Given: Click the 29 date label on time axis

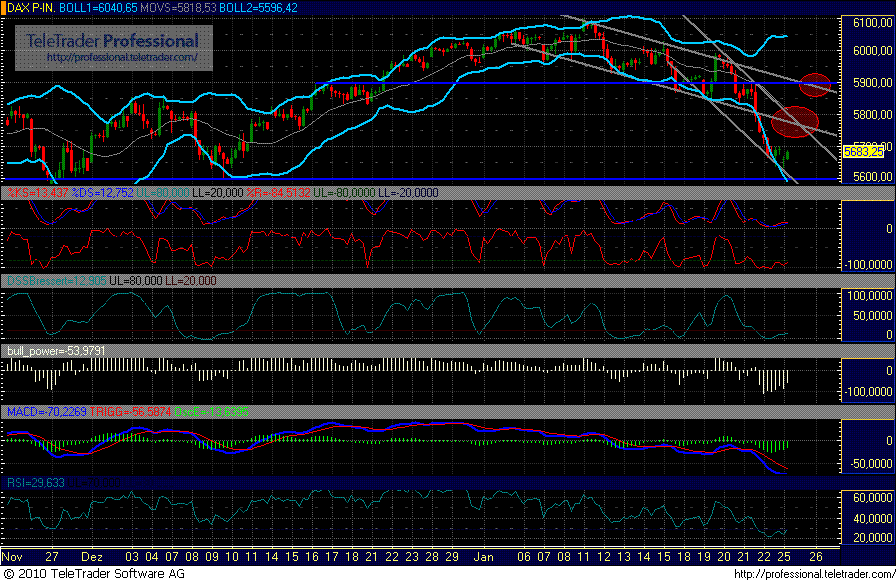Looking at the screenshot, I should click(452, 557).
